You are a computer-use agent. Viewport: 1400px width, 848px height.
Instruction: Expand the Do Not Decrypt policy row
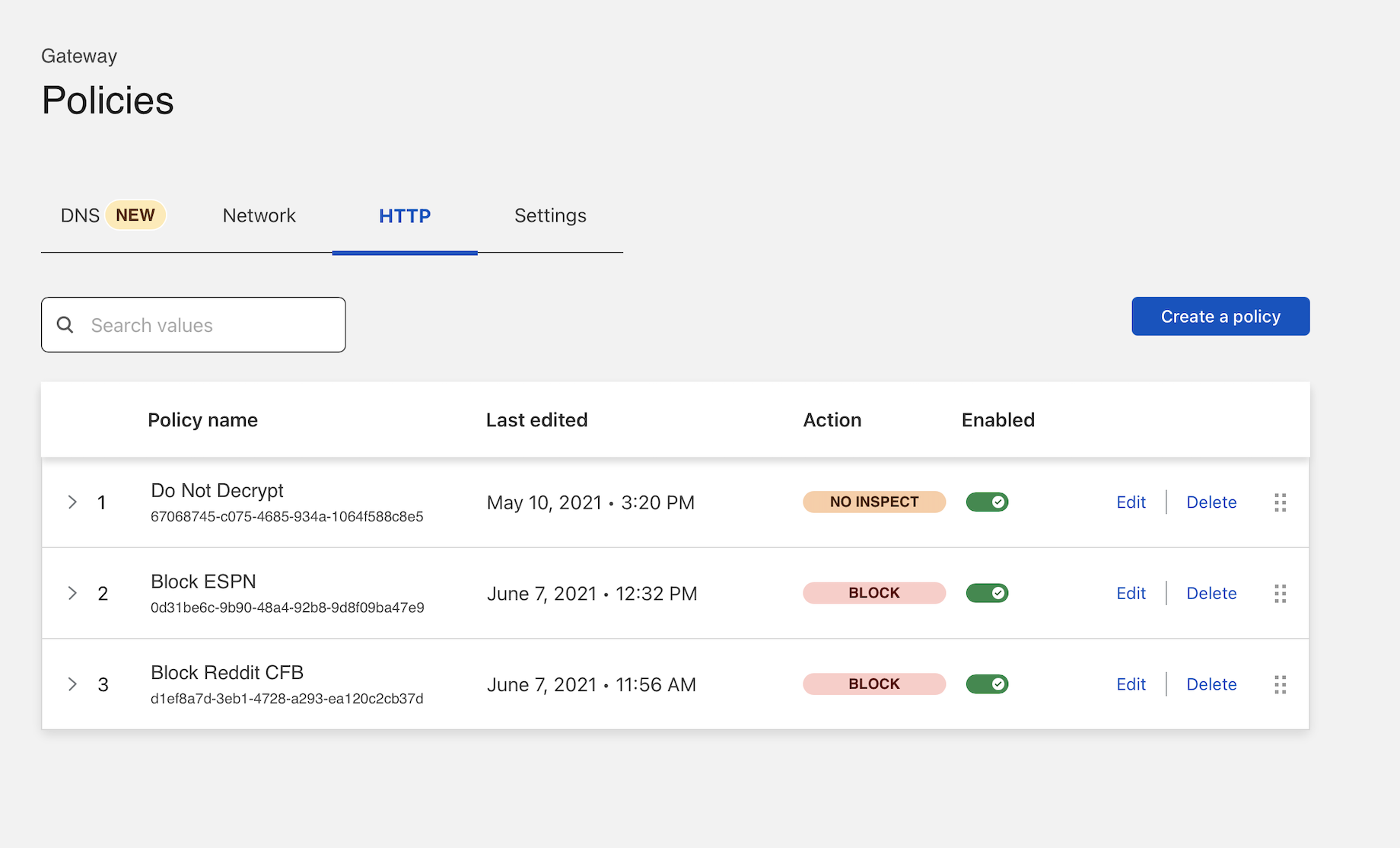click(x=72, y=502)
